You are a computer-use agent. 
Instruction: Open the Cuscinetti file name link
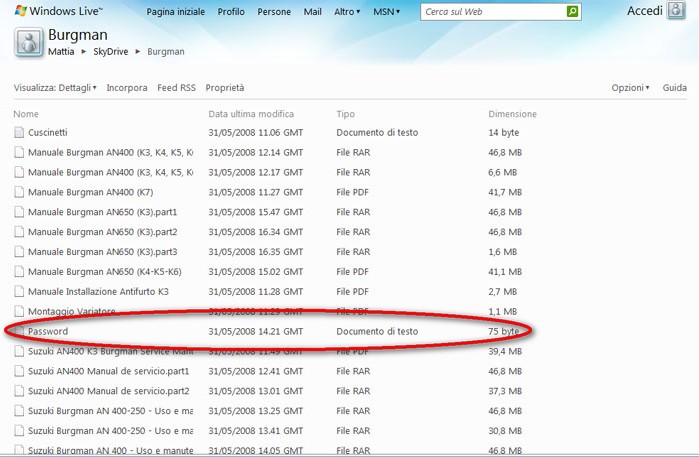point(48,132)
